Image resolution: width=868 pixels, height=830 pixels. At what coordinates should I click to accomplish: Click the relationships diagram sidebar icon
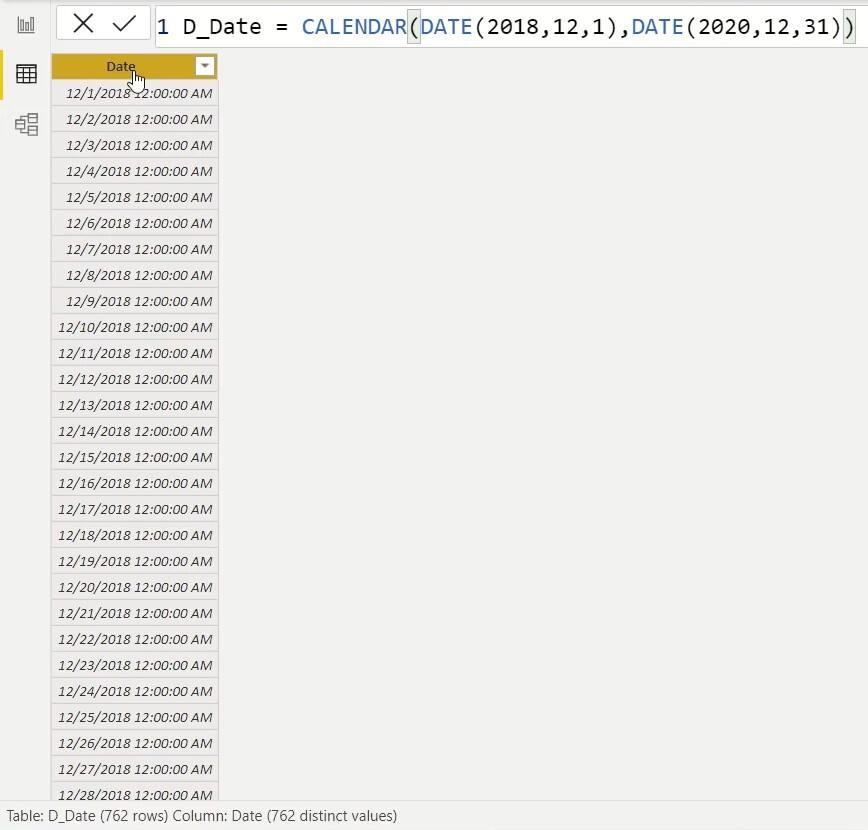[x=26, y=124]
